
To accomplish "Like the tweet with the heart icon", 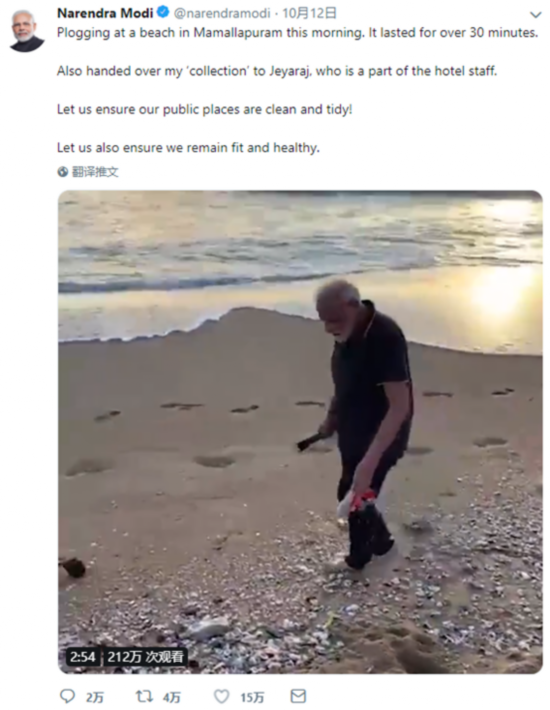I will tap(221, 696).
